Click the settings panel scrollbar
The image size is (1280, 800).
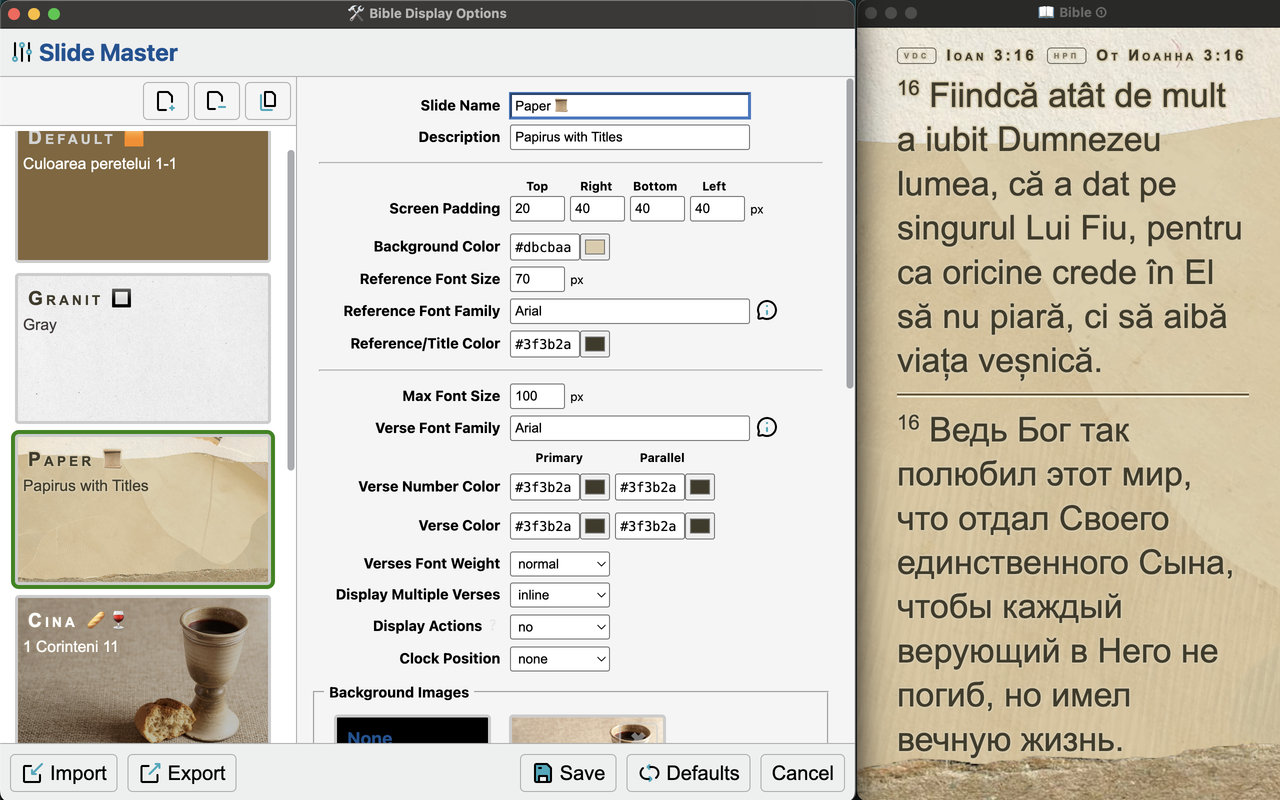point(850,234)
